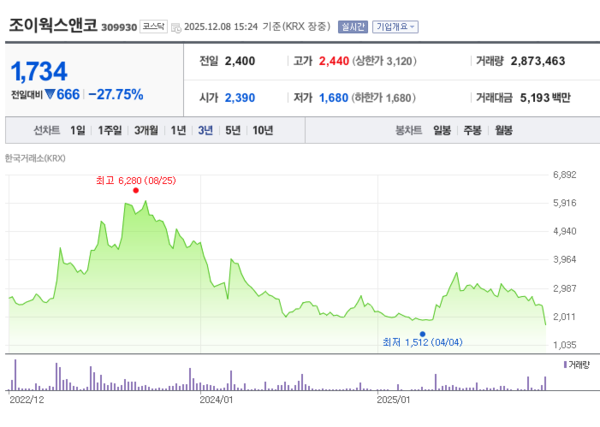Click the 거래량 volume legend

577,365
